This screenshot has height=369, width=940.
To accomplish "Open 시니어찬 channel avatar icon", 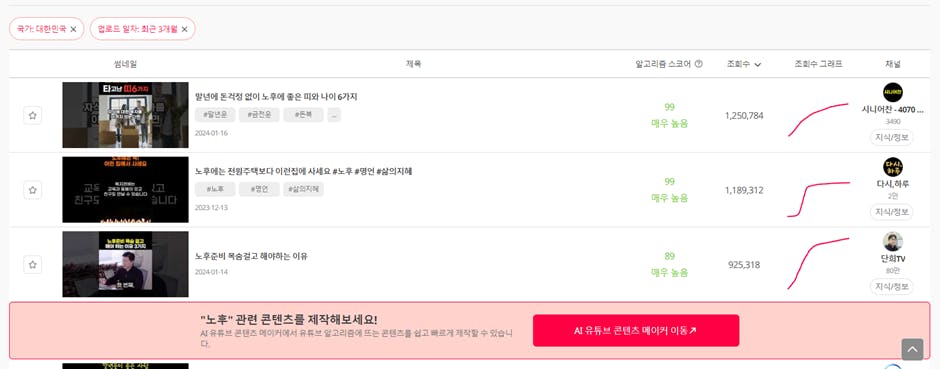I will point(893,92).
